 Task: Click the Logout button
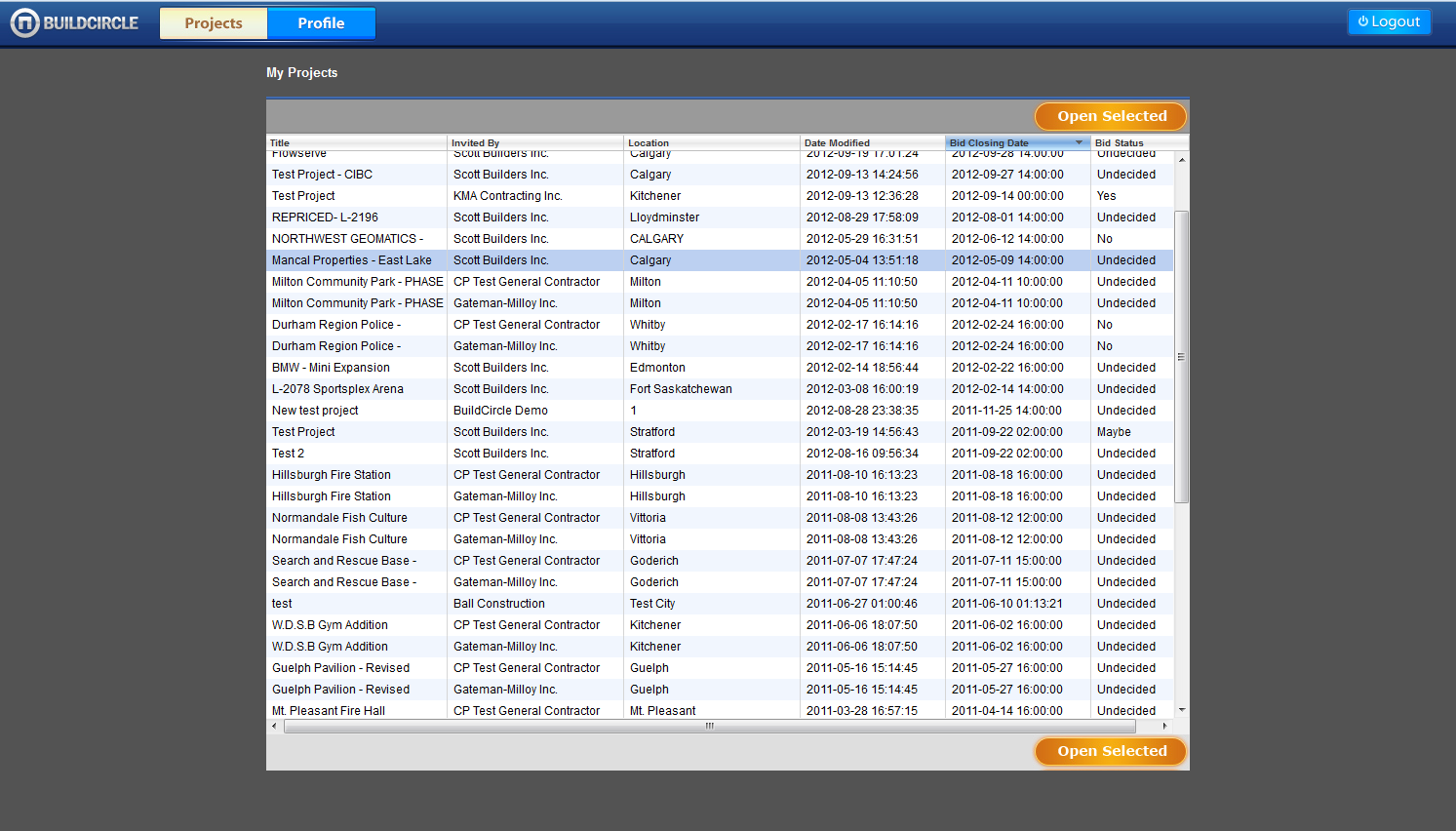tap(1389, 21)
